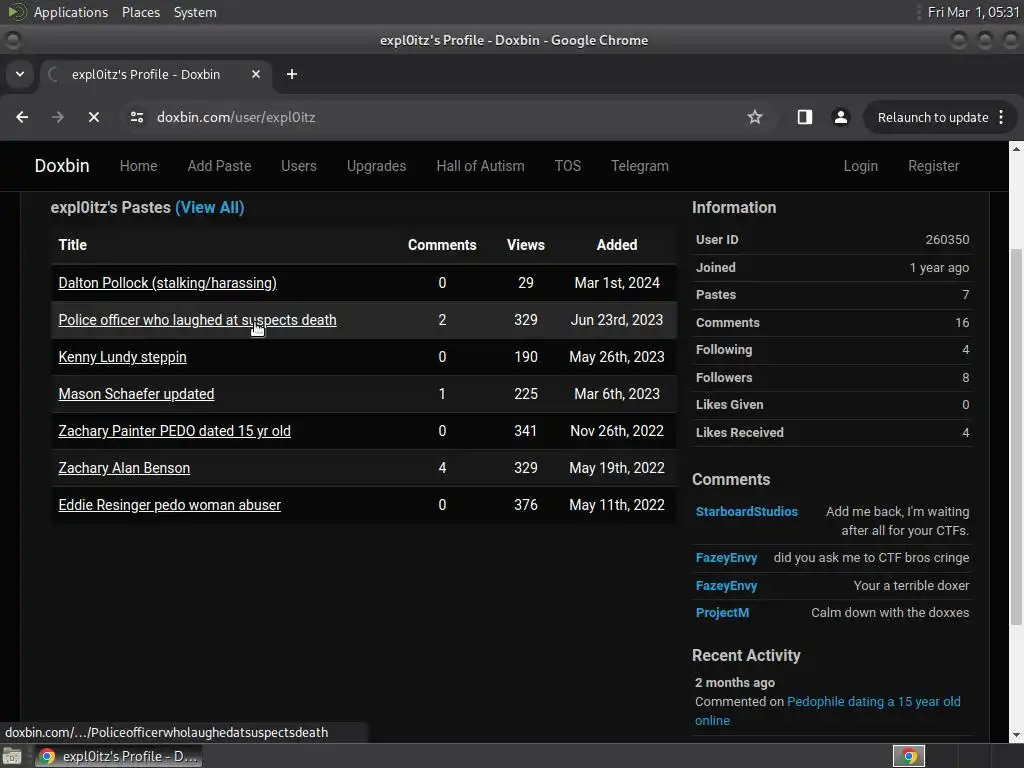The width and height of the screenshot is (1024, 768).
Task: Click the address bar URL field
Action: pyautogui.click(x=444, y=118)
